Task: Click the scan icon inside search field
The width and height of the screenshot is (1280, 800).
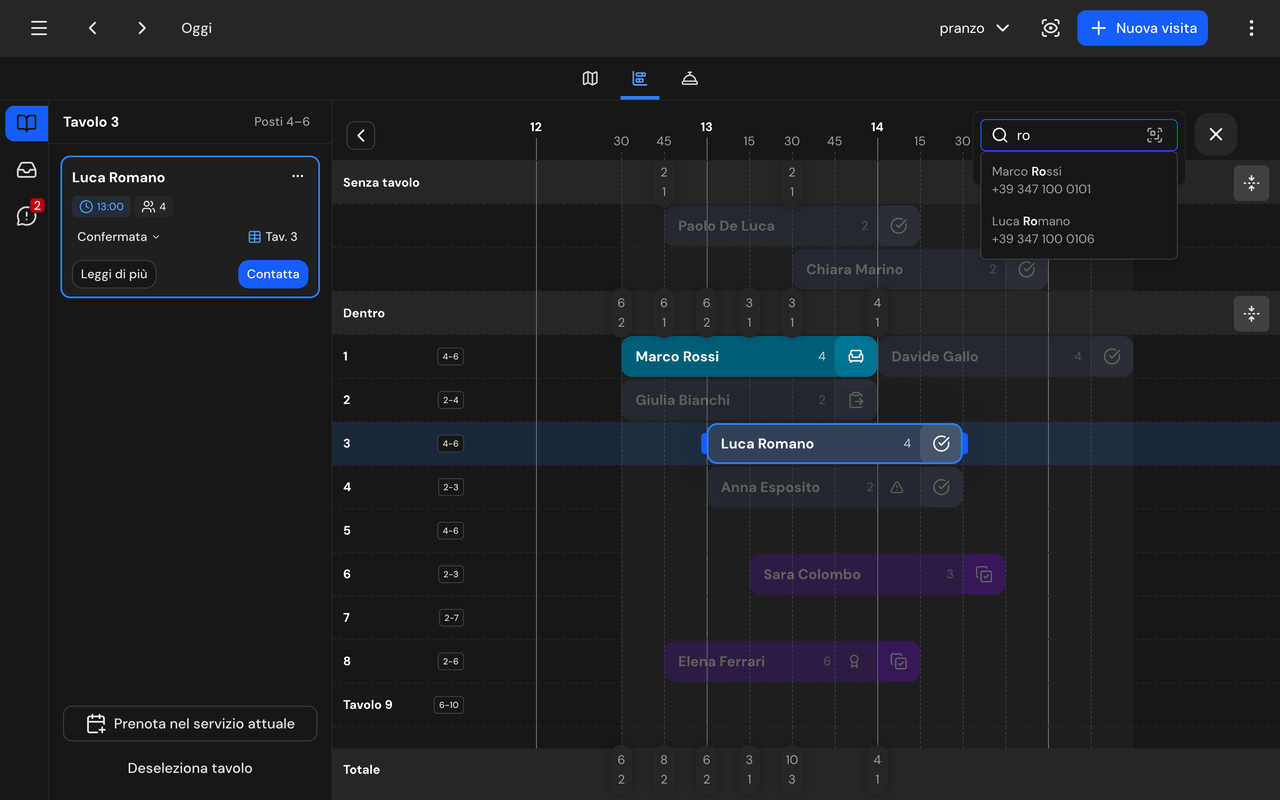Action: [x=1154, y=135]
